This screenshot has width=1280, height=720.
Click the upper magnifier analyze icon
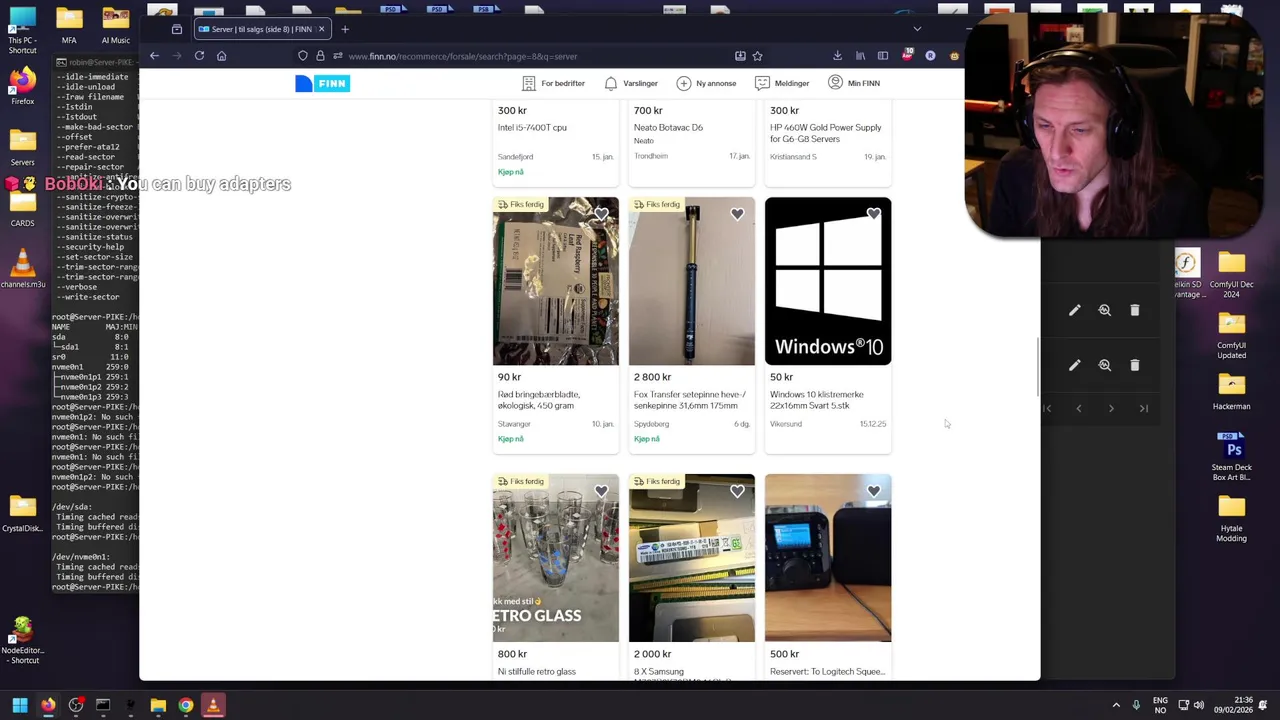click(x=1104, y=310)
